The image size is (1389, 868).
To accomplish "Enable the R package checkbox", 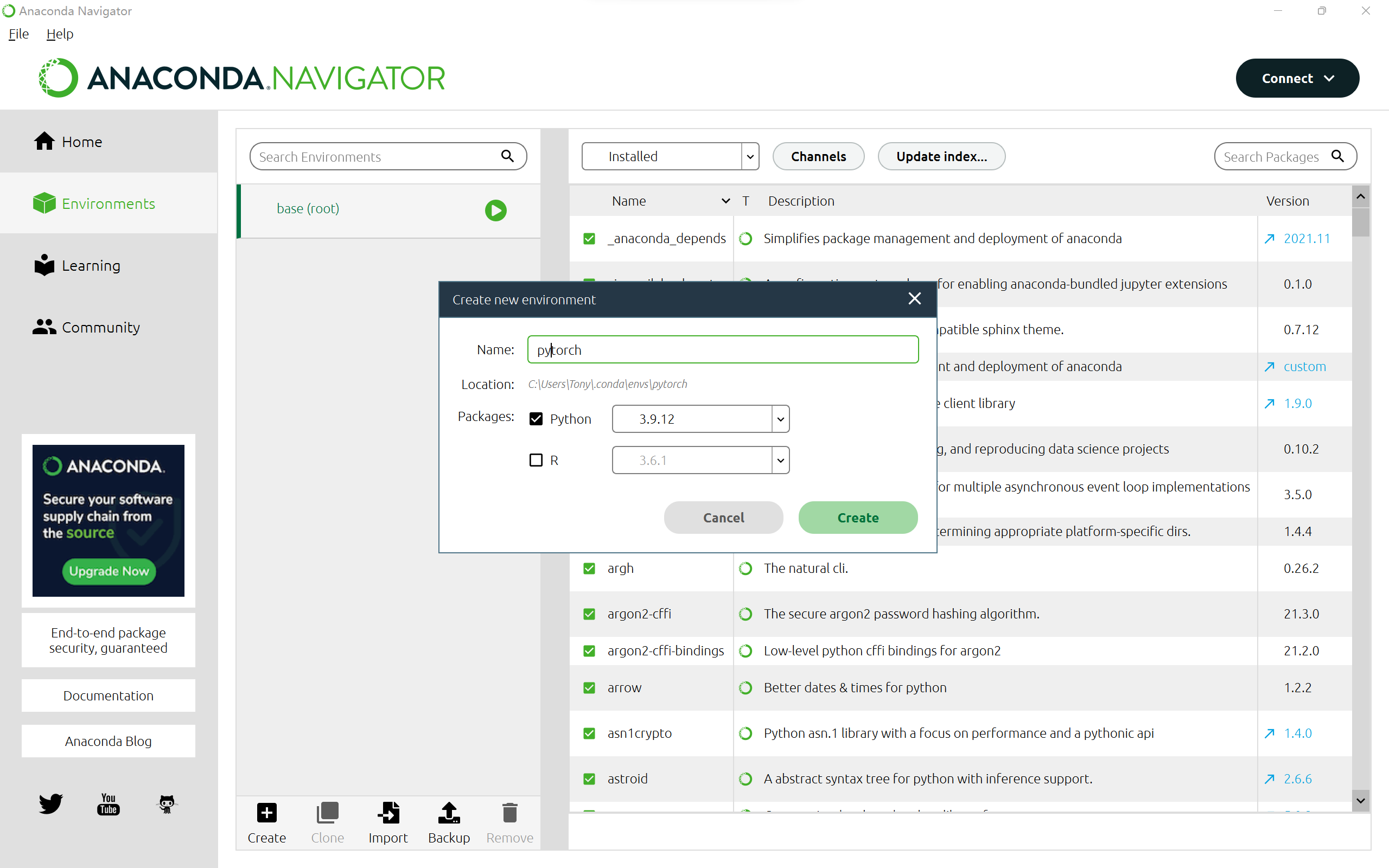I will 536,460.
